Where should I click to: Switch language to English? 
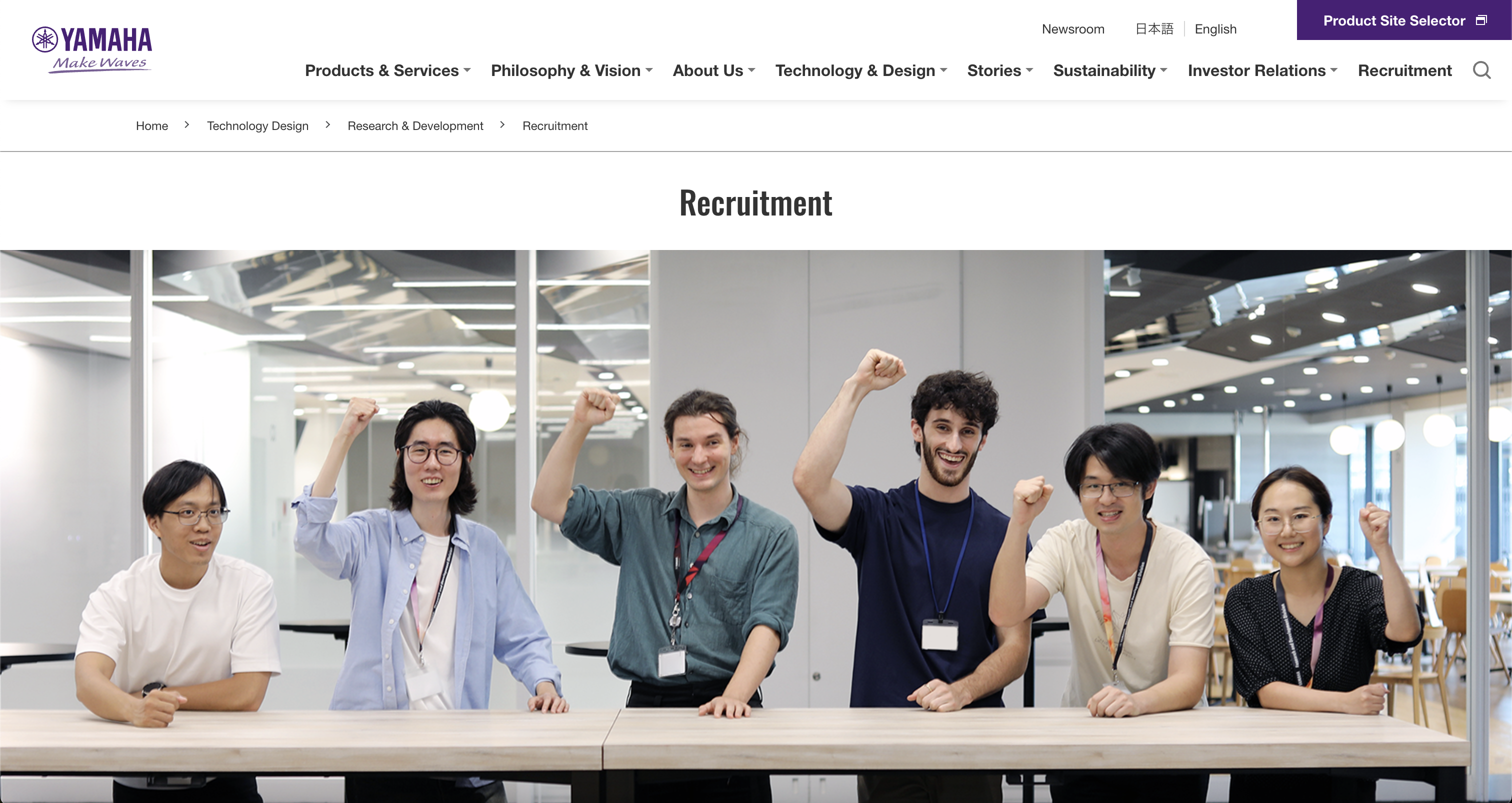(x=1215, y=29)
